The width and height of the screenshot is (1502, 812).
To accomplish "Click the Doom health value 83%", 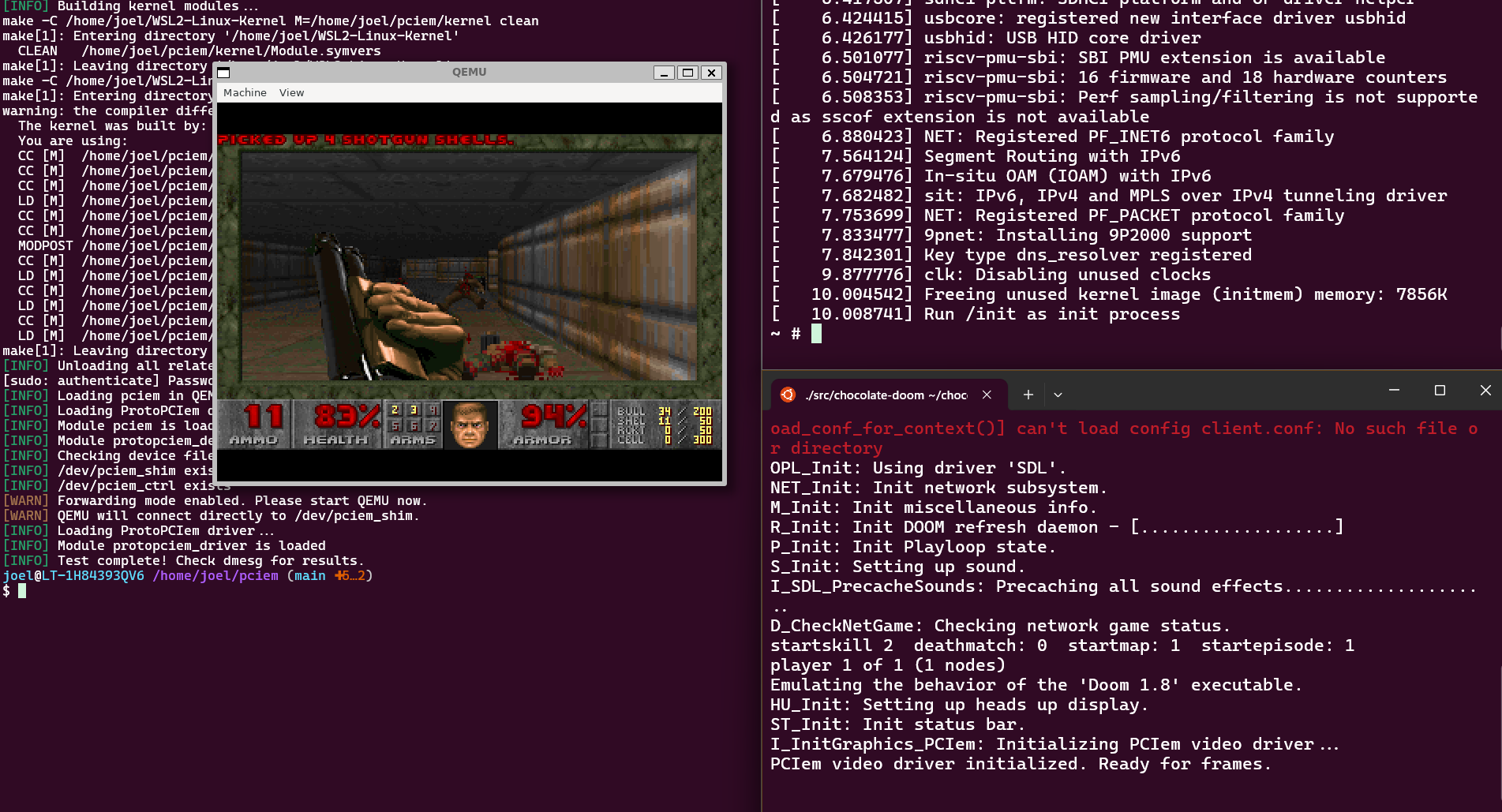I will 347,417.
